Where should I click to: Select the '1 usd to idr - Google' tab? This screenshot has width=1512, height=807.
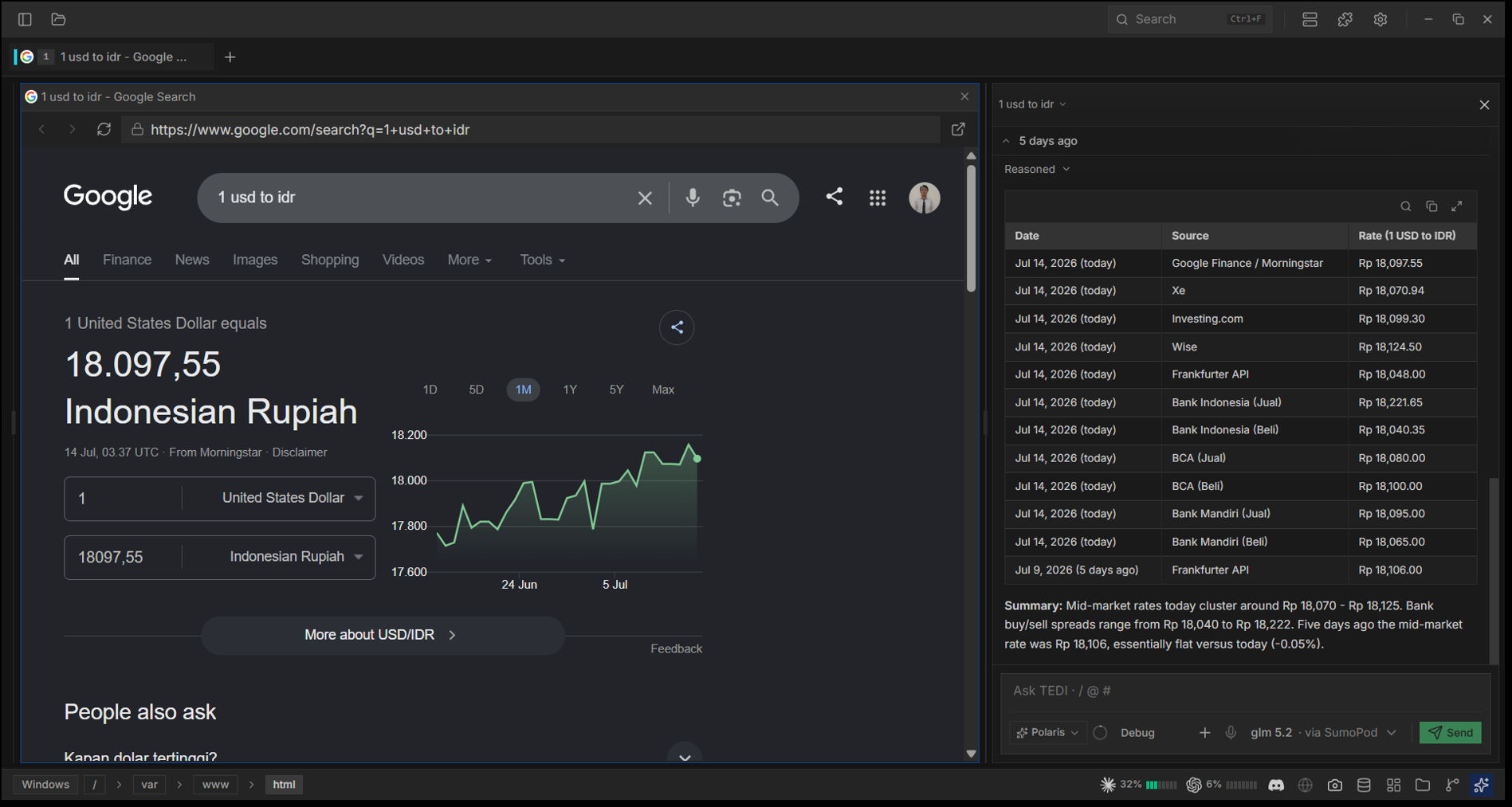(113, 57)
